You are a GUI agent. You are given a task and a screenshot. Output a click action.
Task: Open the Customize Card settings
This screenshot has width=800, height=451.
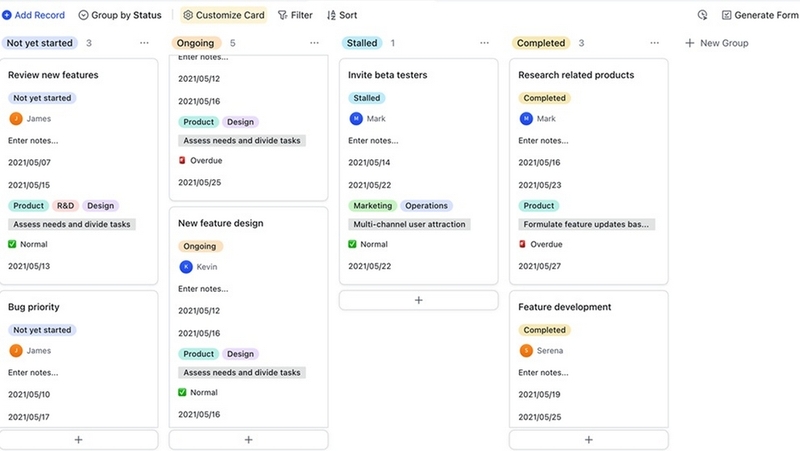[224, 15]
